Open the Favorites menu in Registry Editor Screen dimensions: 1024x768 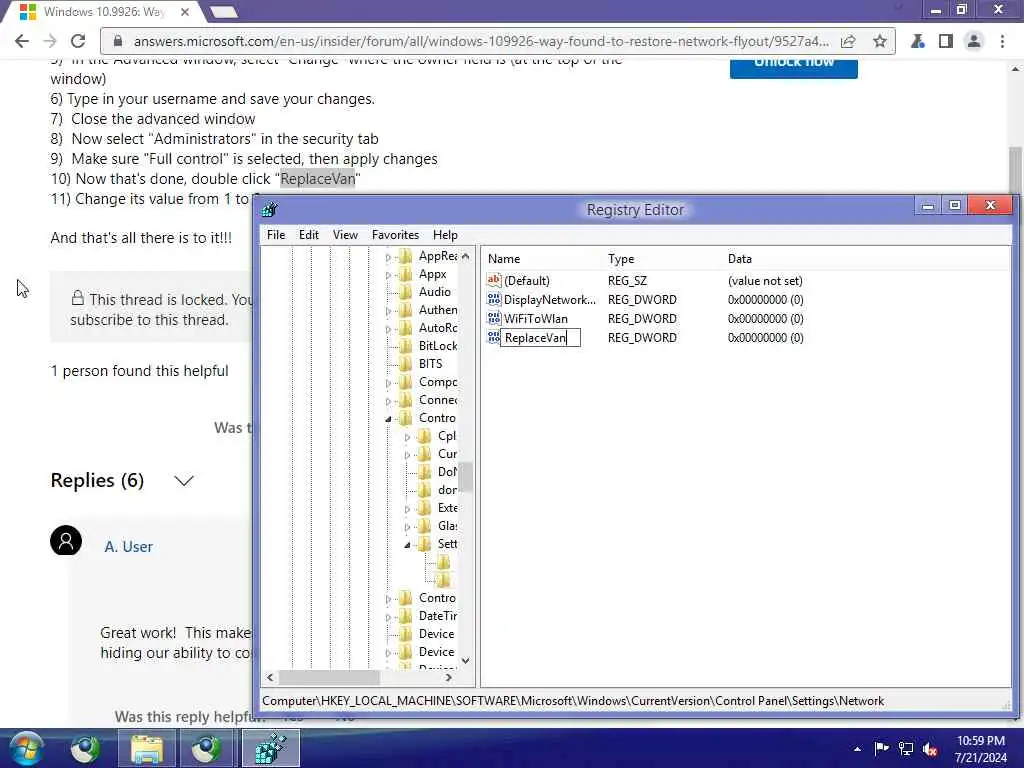(395, 234)
